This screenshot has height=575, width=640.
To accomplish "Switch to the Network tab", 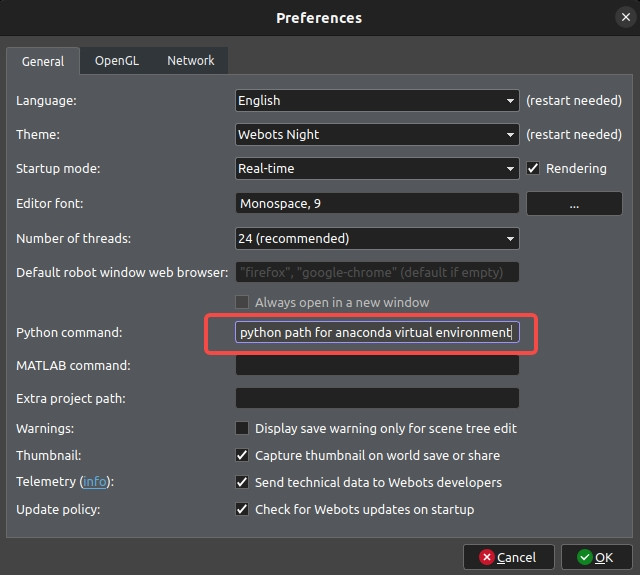I will click(x=191, y=60).
